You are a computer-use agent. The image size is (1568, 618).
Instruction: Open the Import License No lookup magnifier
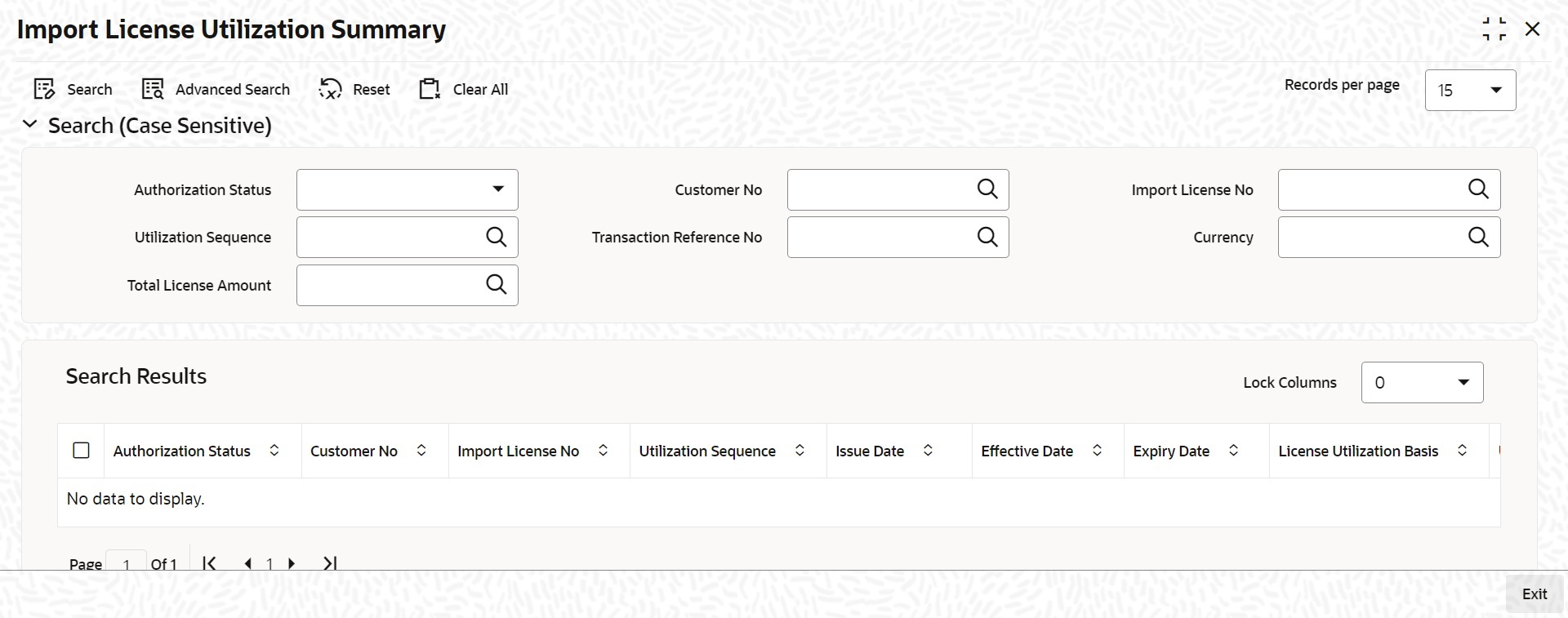click(x=1478, y=189)
